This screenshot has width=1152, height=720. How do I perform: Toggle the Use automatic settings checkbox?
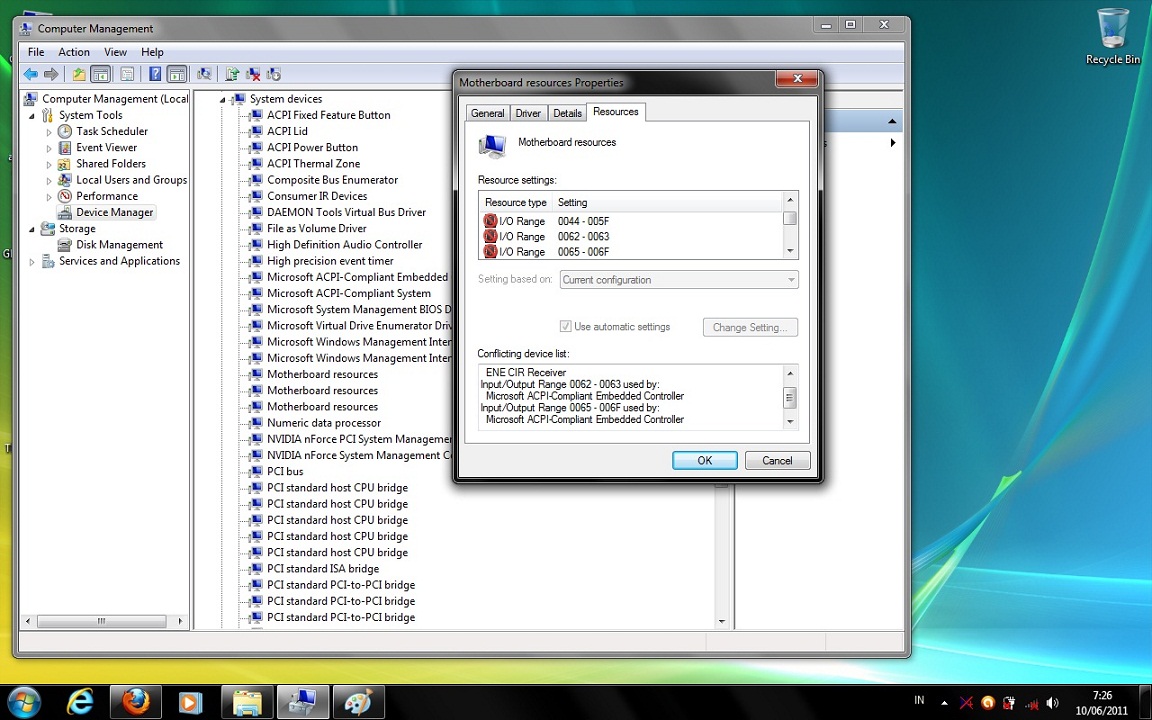coord(565,327)
